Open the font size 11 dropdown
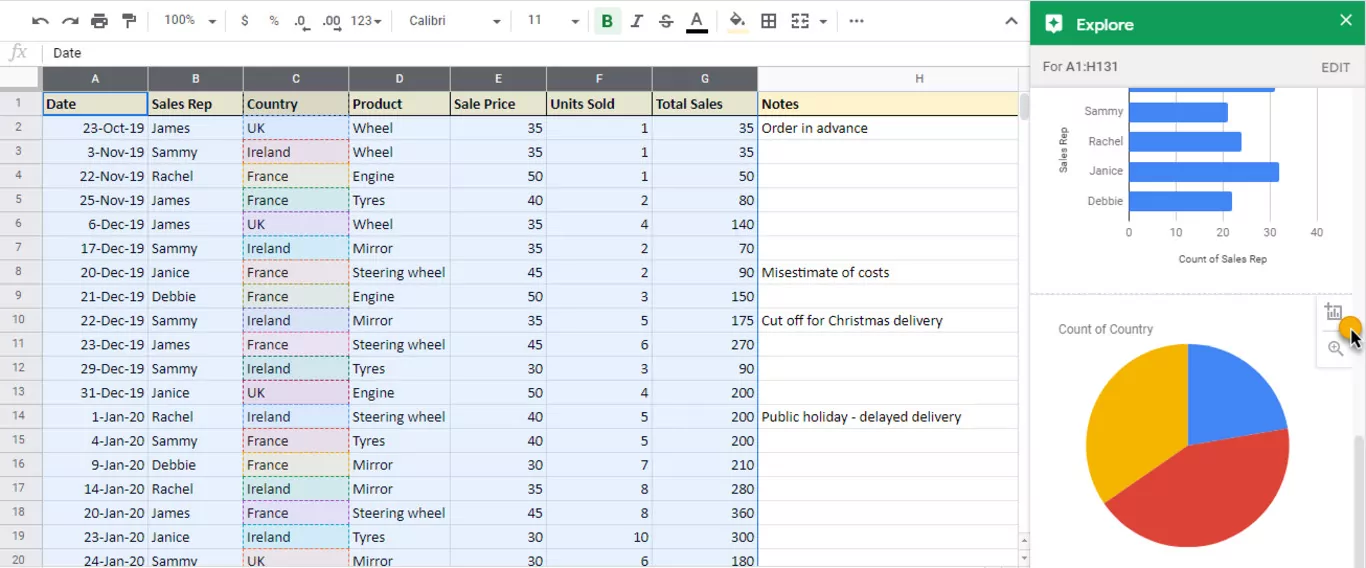The width and height of the screenshot is (1366, 568). click(x=553, y=21)
